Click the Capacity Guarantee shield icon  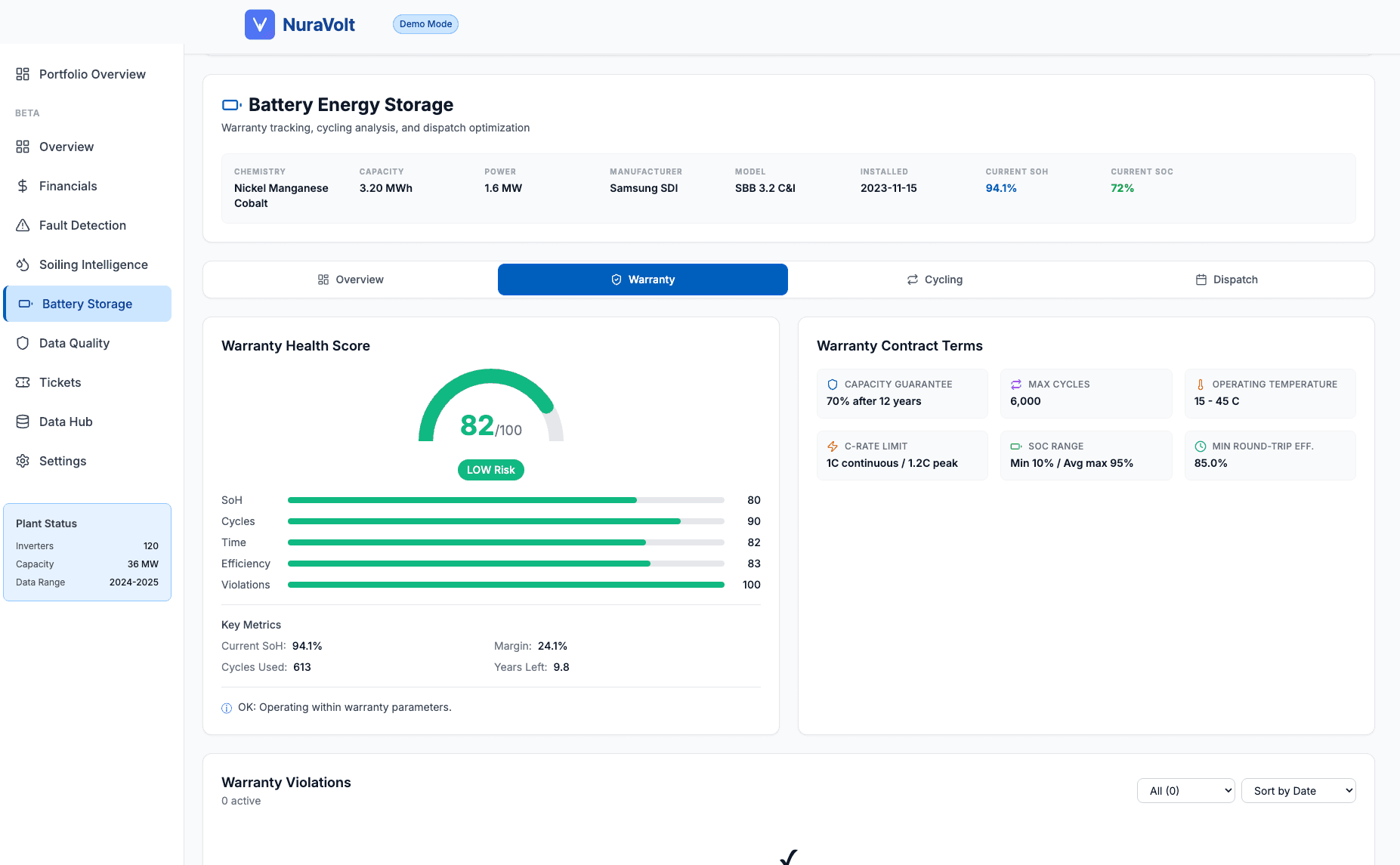(833, 385)
